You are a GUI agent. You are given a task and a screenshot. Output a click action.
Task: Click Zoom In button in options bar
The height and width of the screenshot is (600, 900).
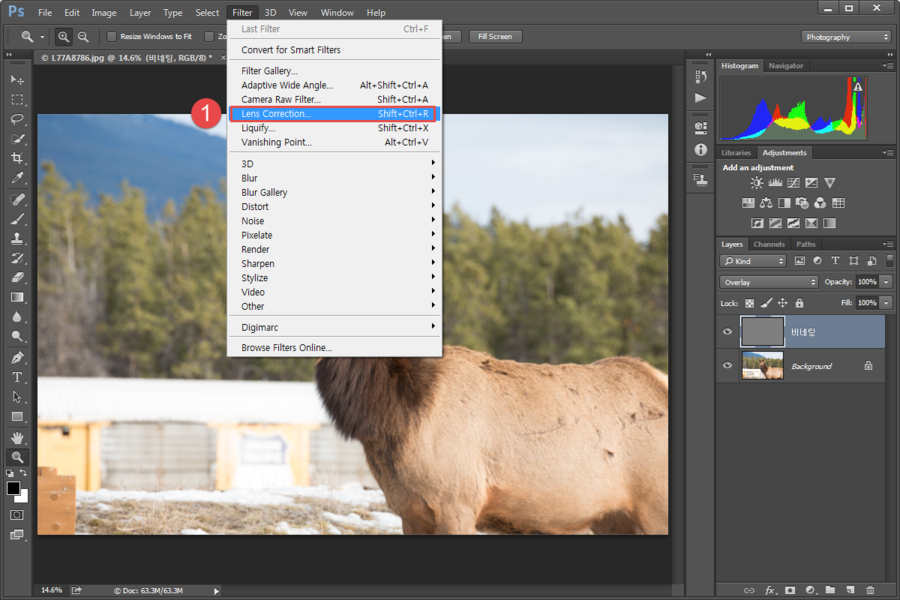coord(64,37)
